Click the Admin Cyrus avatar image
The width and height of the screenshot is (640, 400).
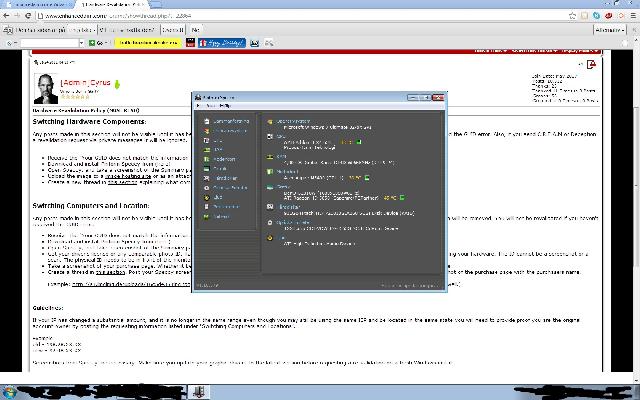pyautogui.click(x=46, y=89)
